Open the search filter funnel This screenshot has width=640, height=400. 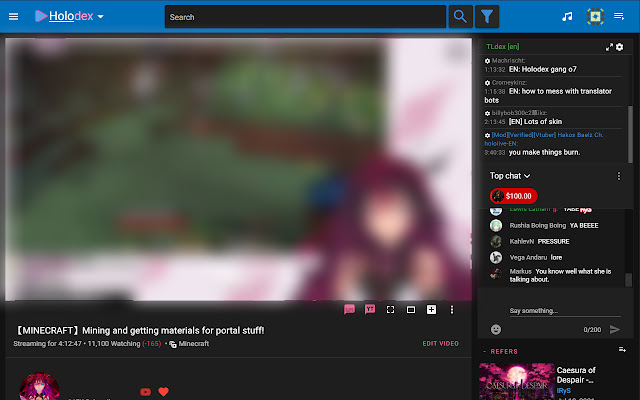[x=487, y=17]
